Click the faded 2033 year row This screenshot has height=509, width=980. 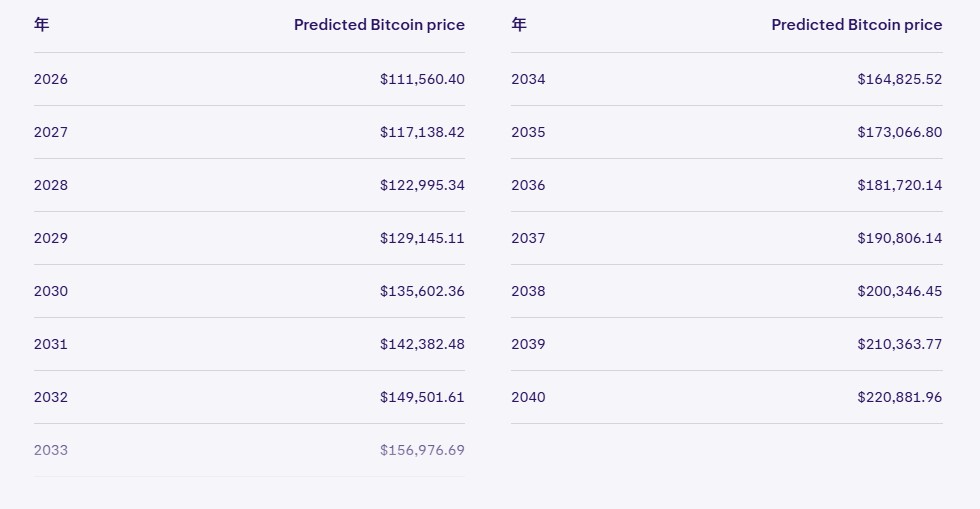point(51,450)
